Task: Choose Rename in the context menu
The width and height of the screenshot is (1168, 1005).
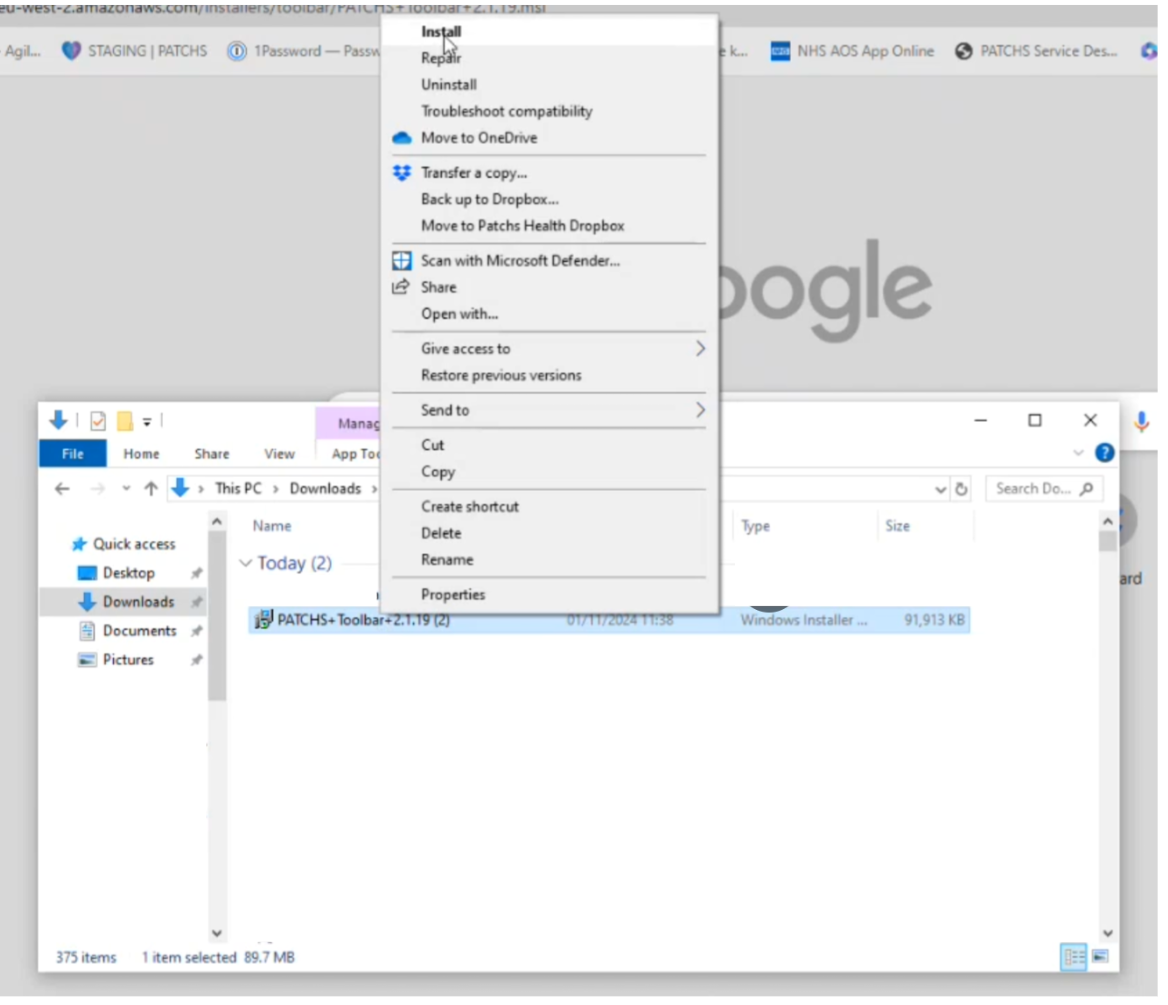Action: coord(447,560)
